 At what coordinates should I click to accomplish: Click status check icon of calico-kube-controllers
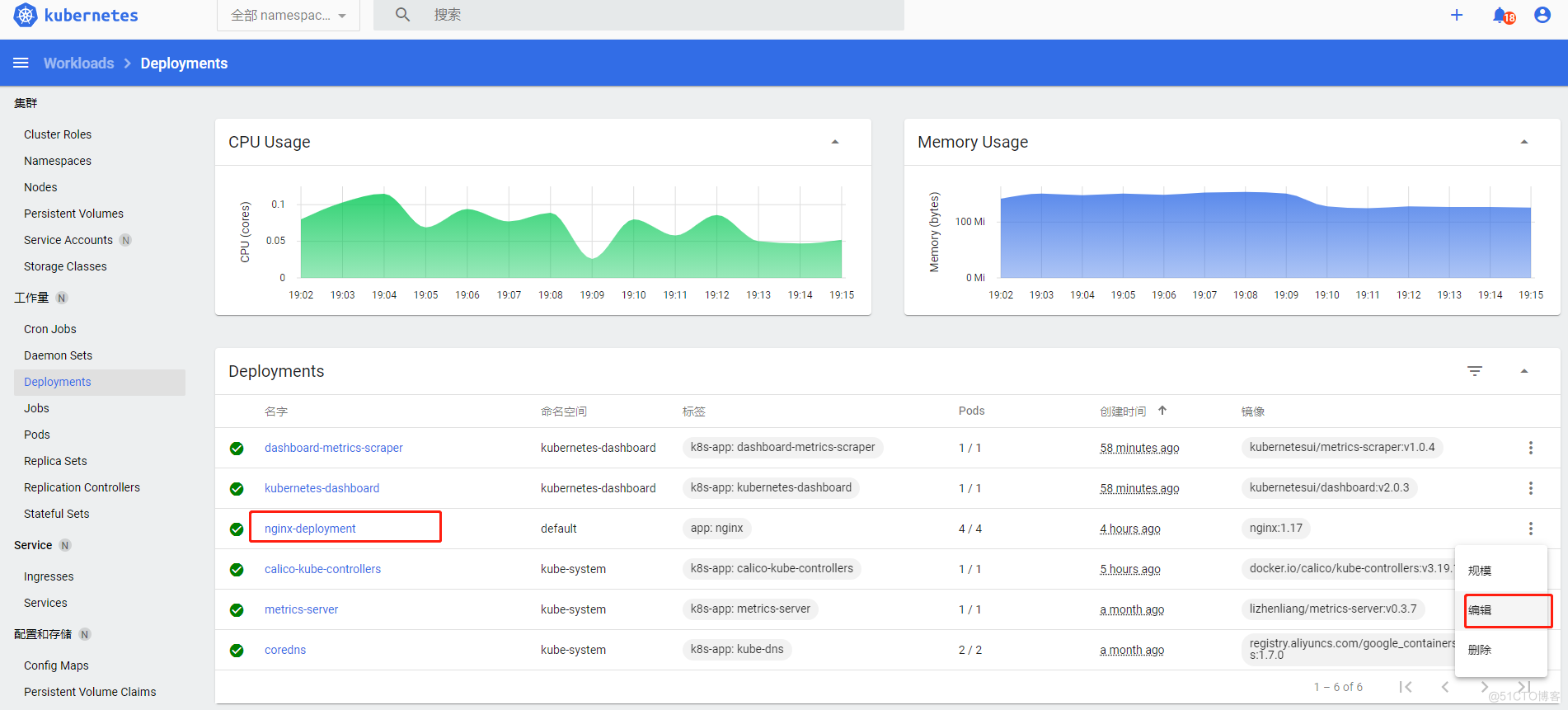tap(237, 570)
